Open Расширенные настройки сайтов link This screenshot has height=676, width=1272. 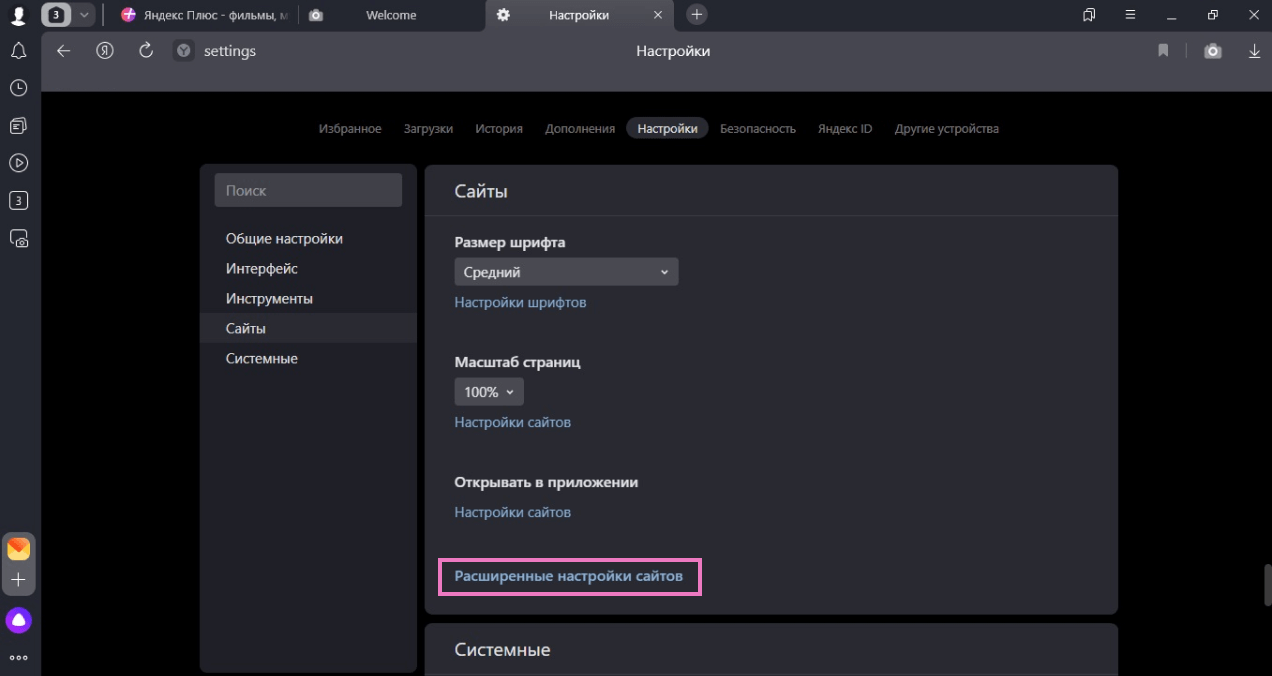coord(568,576)
